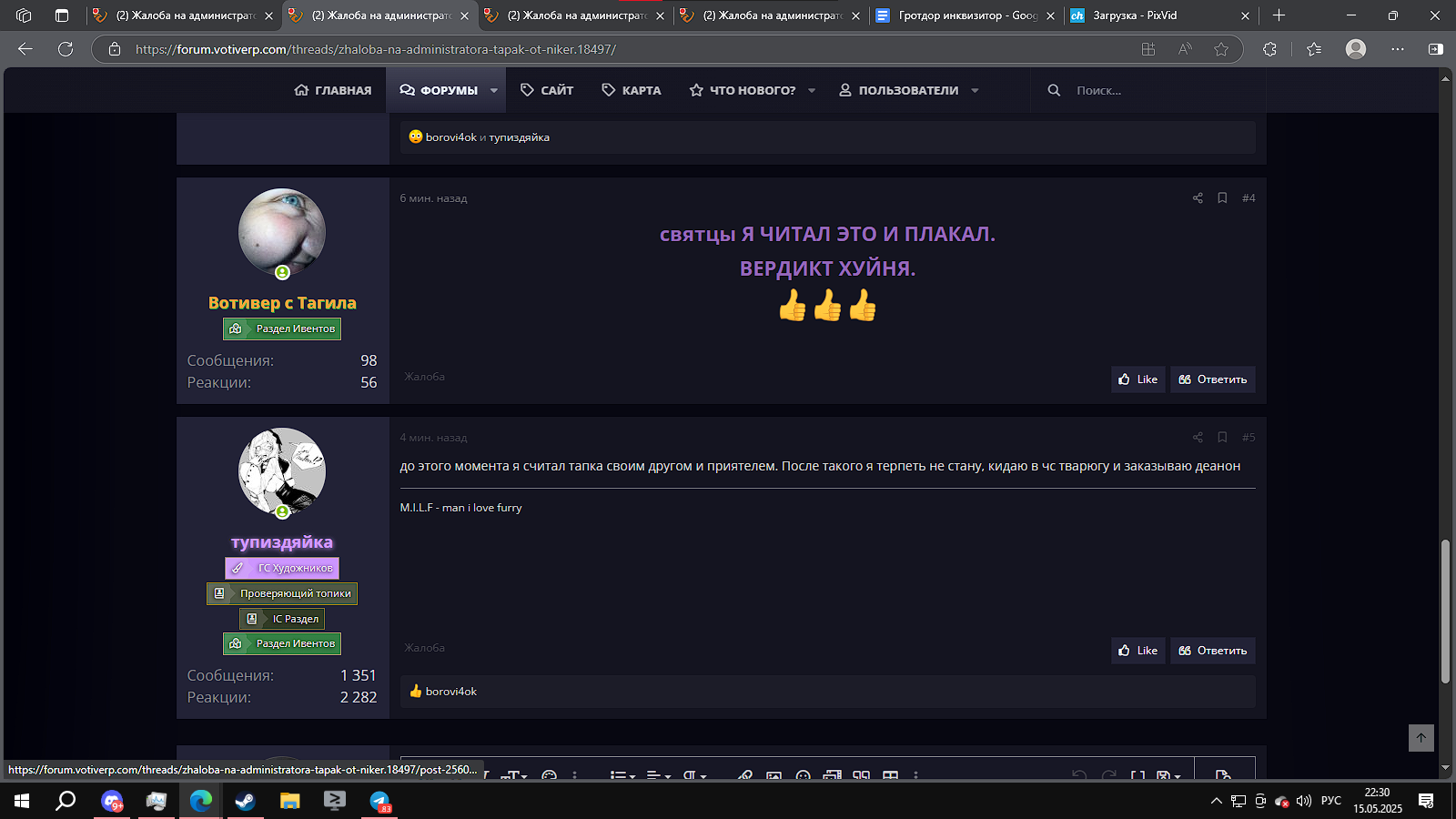1456x819 pixels.
Task: Like the post by Вотивер с Тагила
Action: coord(1138,379)
